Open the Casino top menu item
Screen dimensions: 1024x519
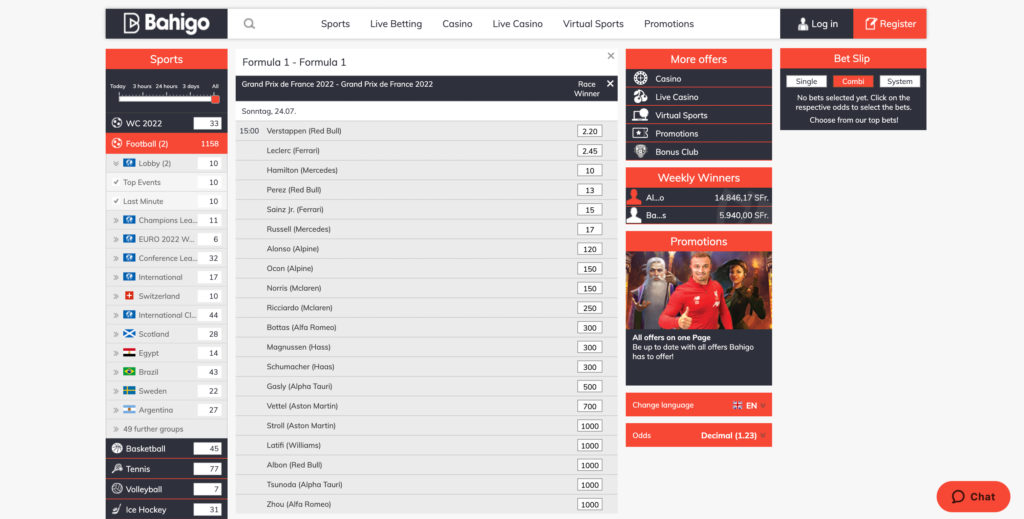(x=457, y=24)
